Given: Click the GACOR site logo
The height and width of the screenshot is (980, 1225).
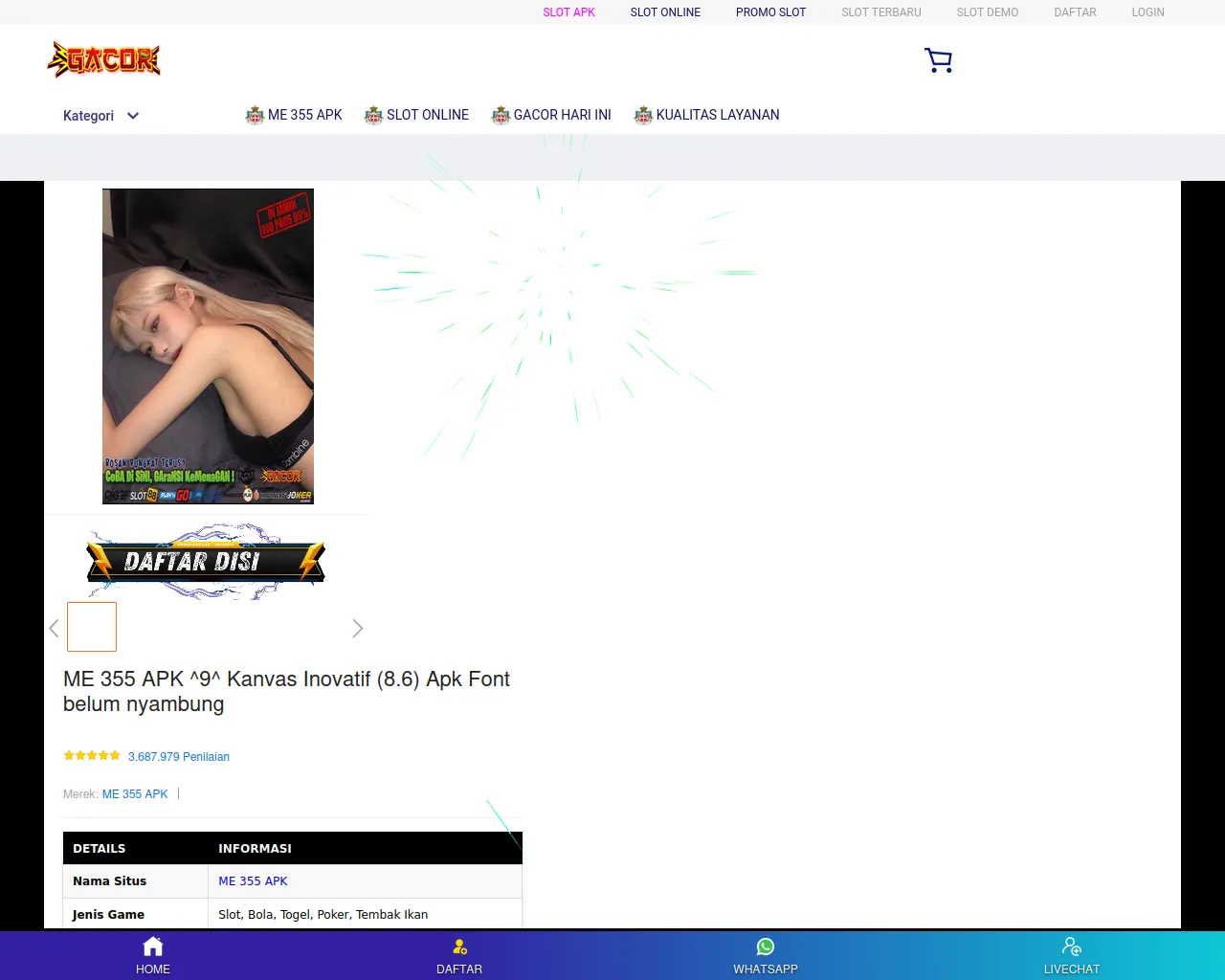Looking at the screenshot, I should tap(103, 59).
